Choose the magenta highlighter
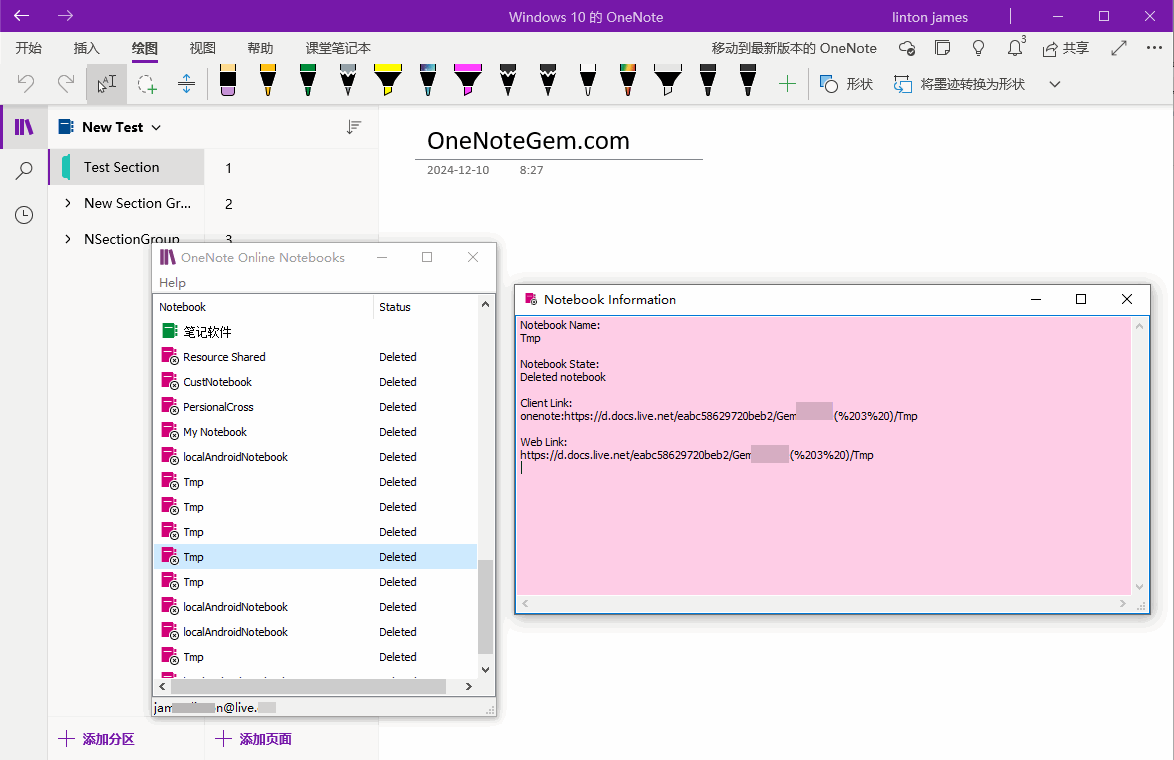The image size is (1174, 760). (468, 80)
